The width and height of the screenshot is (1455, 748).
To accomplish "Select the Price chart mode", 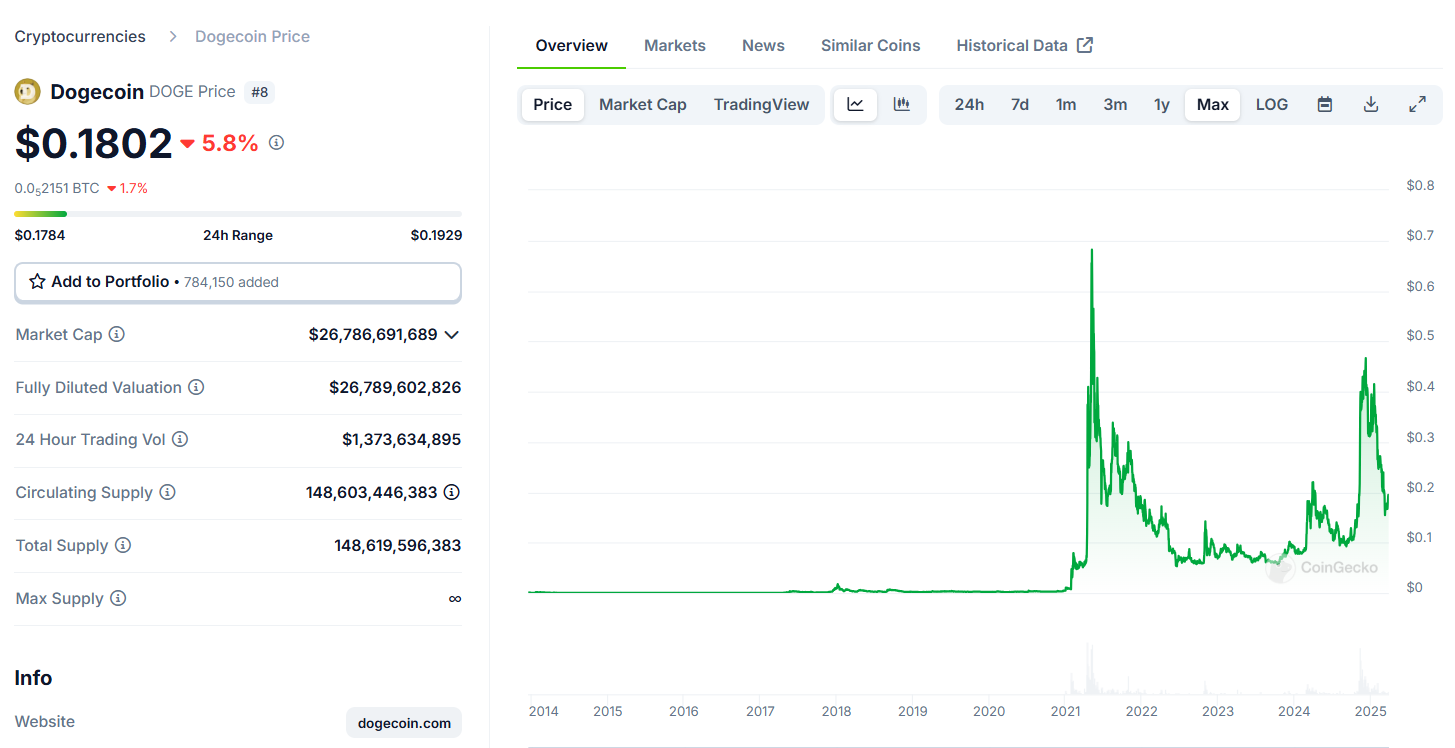I will [x=553, y=104].
